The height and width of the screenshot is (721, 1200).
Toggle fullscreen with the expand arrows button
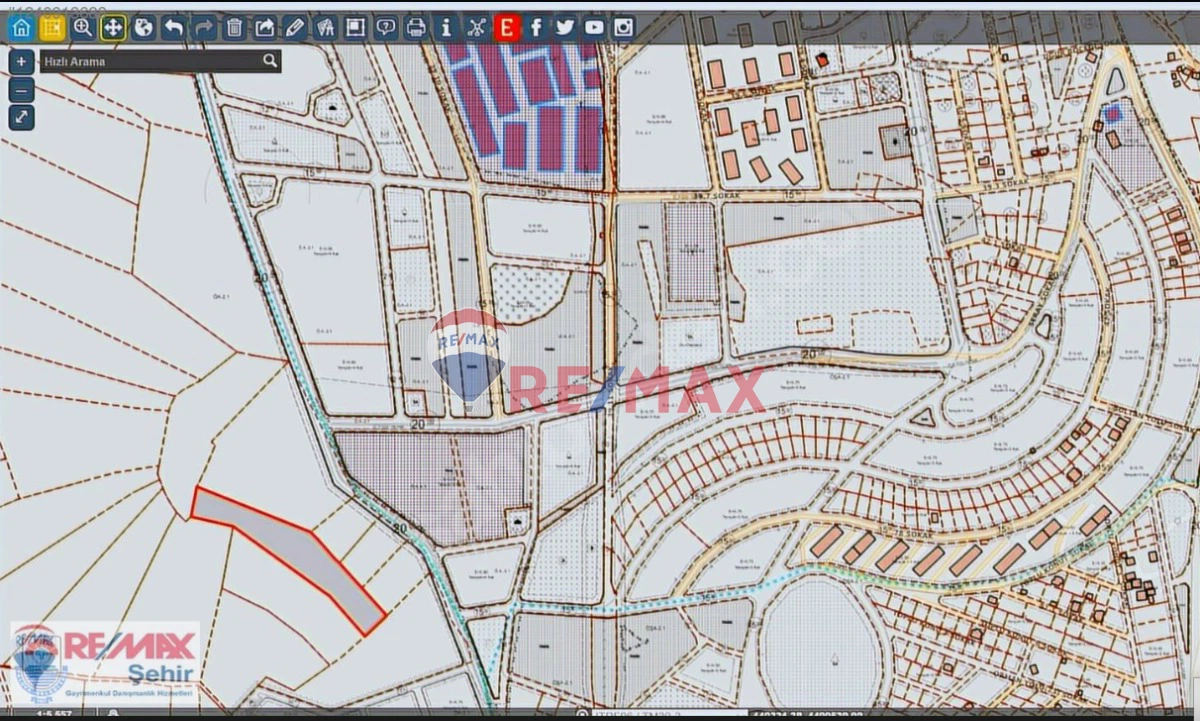pos(21,118)
